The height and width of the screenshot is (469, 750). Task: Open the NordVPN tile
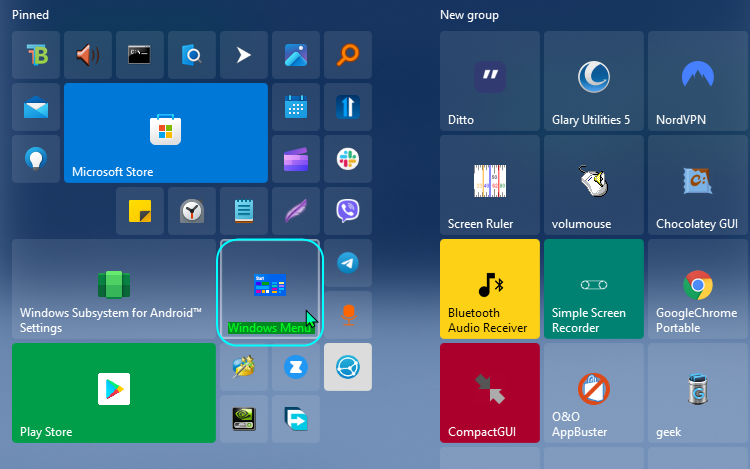pyautogui.click(x=698, y=81)
